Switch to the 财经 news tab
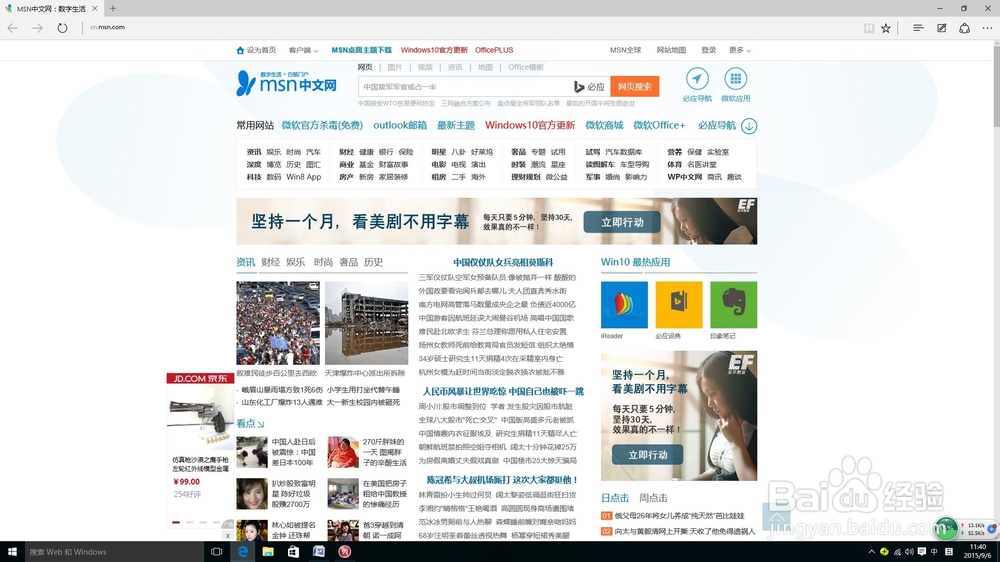 (x=270, y=262)
